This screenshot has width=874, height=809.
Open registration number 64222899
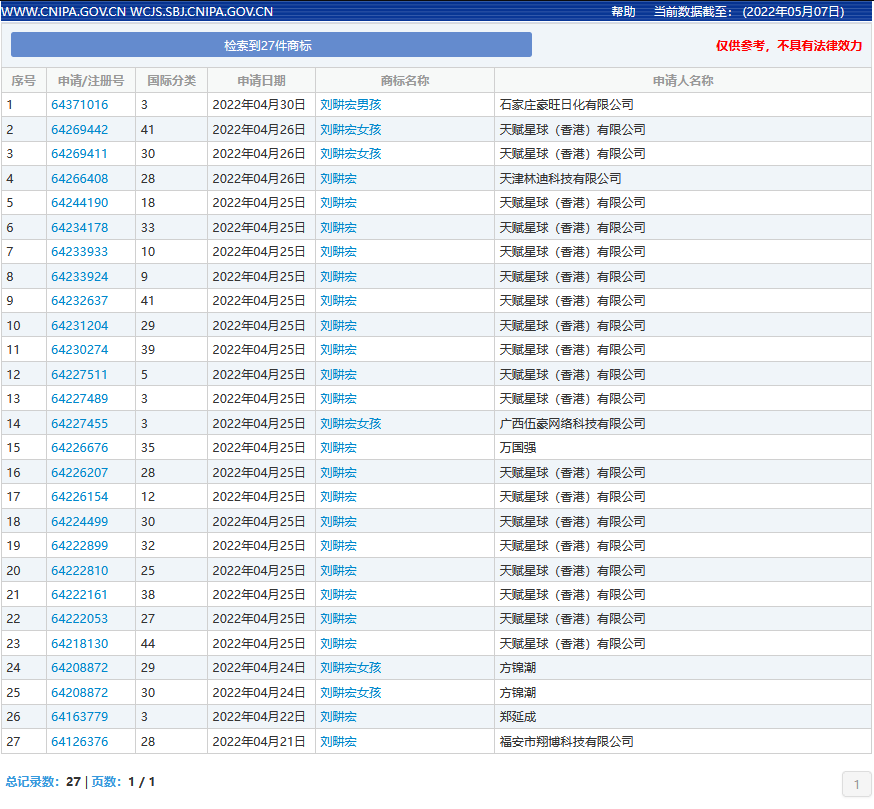[x=80, y=546]
